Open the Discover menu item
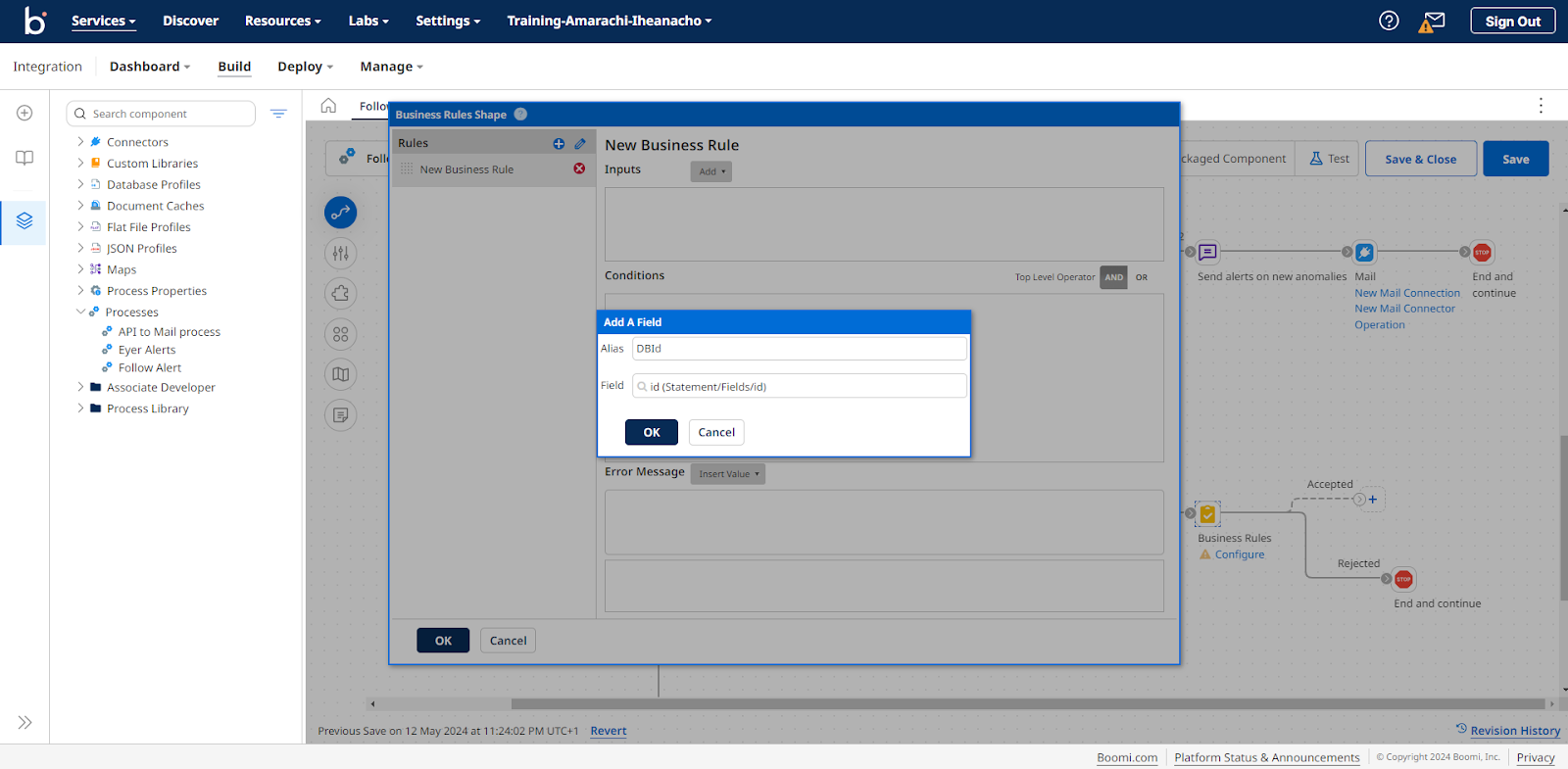The height and width of the screenshot is (769, 1568). click(x=190, y=21)
